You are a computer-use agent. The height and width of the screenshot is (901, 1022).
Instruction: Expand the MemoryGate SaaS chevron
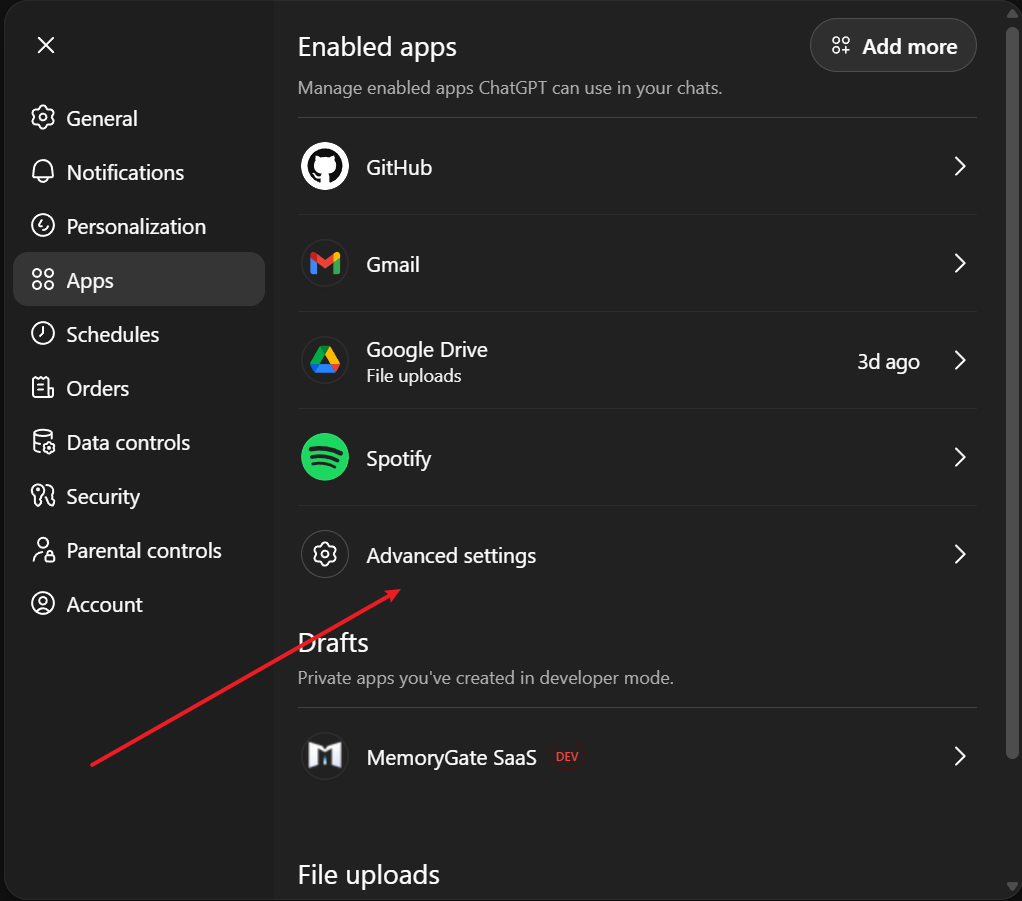coord(959,757)
